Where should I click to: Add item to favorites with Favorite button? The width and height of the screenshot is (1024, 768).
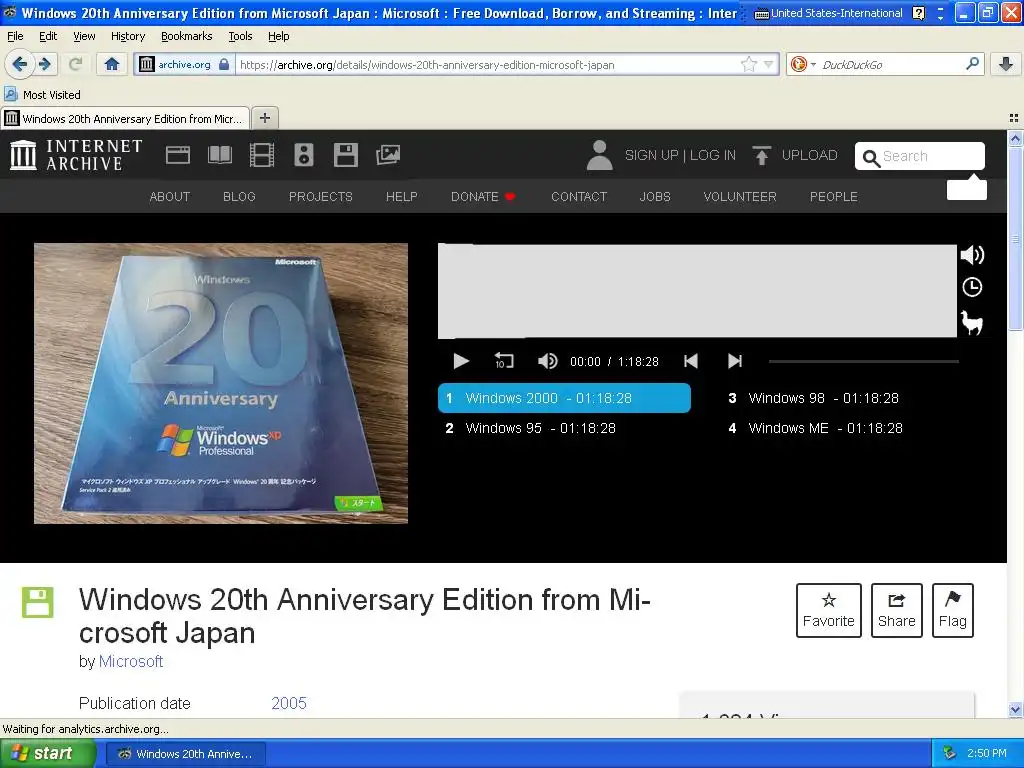coord(829,610)
